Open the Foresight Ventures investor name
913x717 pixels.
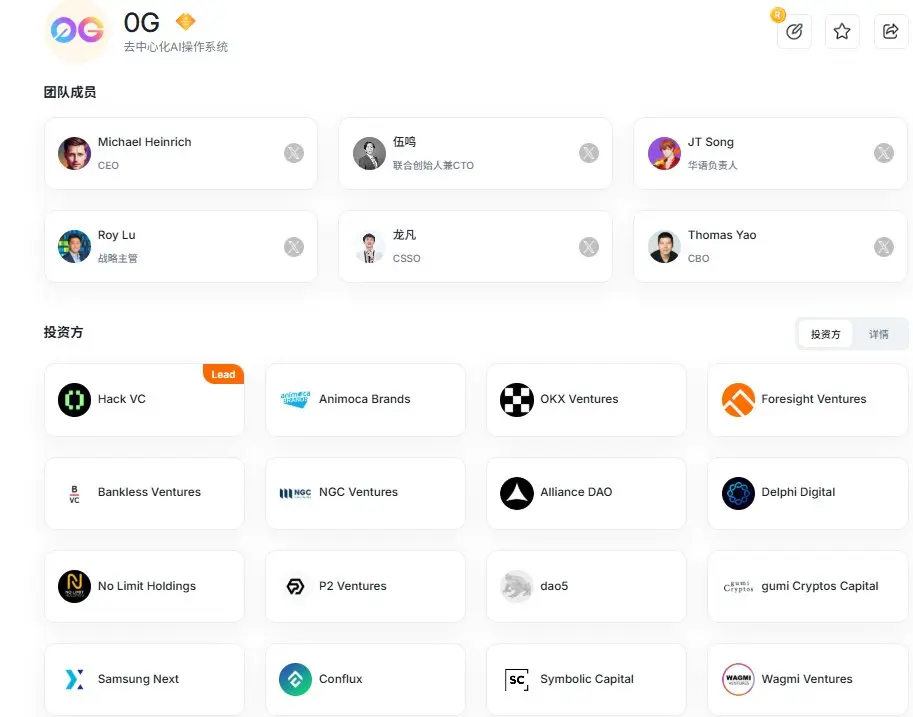[x=814, y=399]
